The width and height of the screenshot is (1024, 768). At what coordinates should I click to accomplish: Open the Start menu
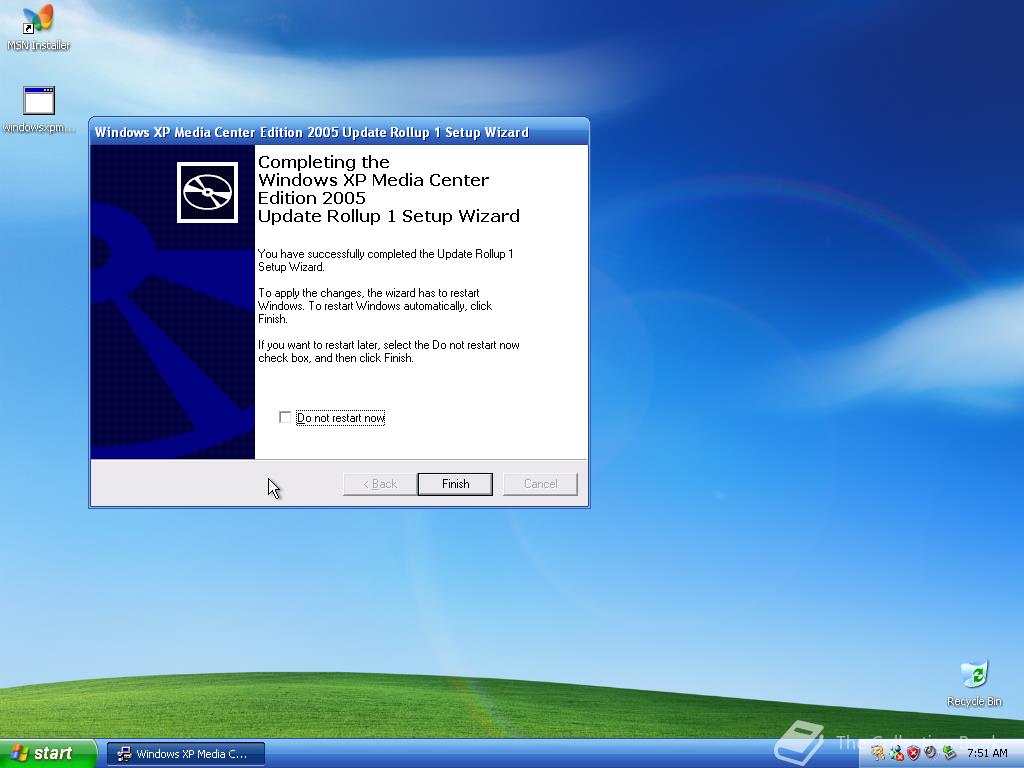[45, 753]
